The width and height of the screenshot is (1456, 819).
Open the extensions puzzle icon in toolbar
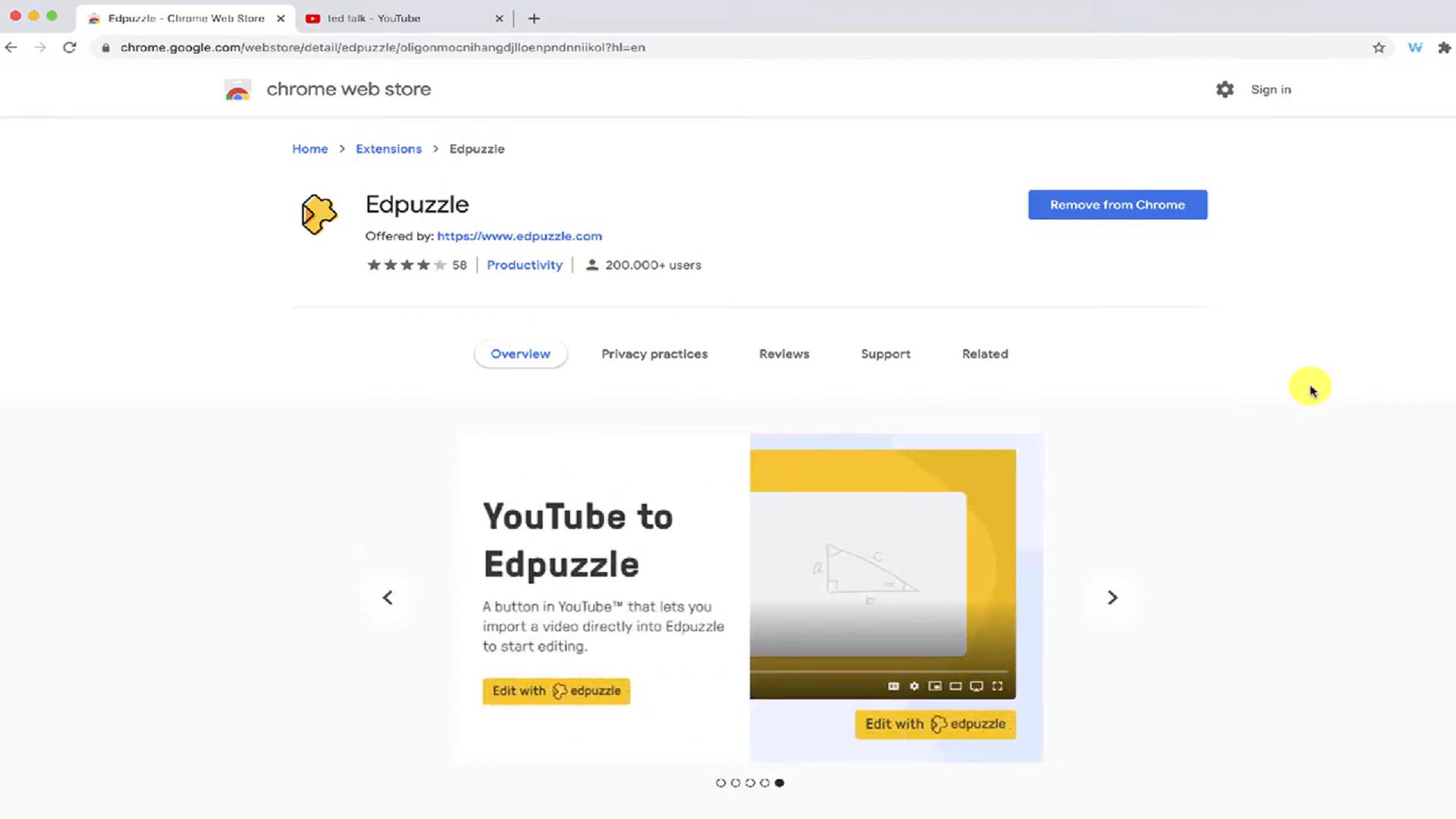click(x=1444, y=48)
